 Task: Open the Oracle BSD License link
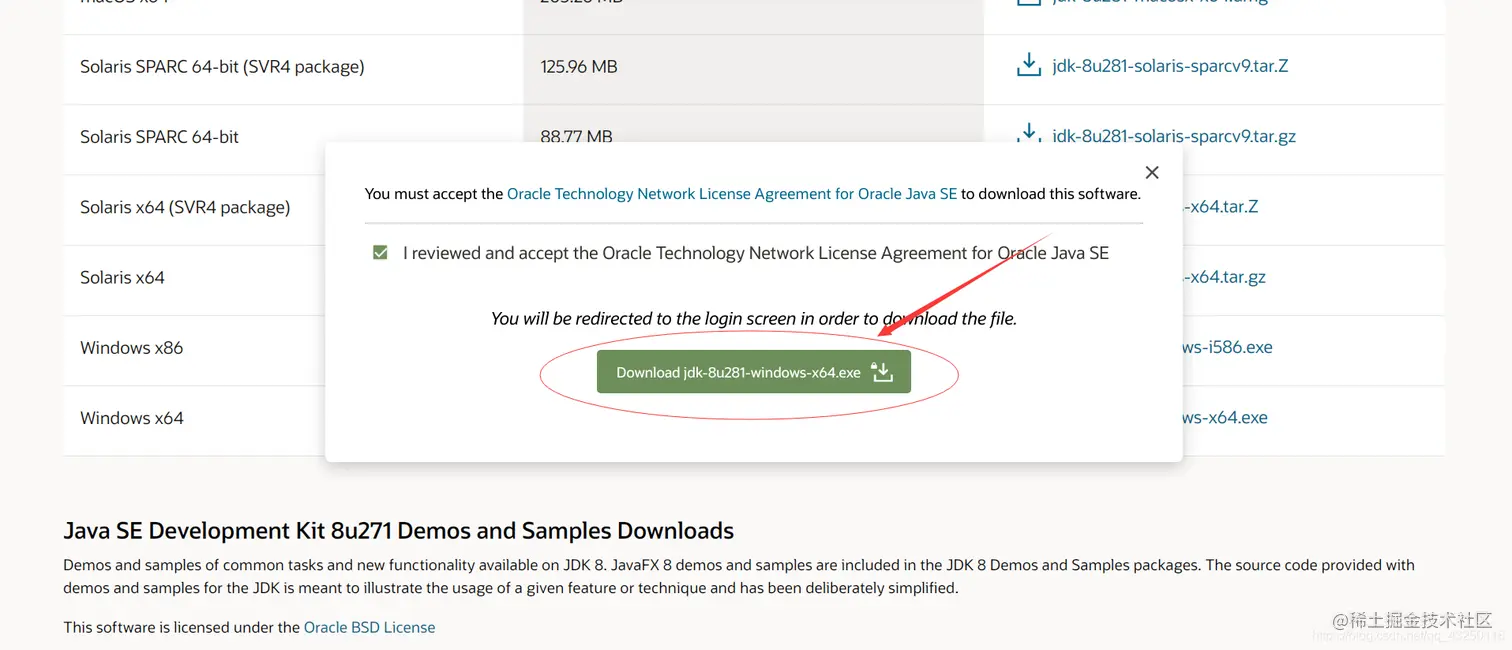coord(369,628)
